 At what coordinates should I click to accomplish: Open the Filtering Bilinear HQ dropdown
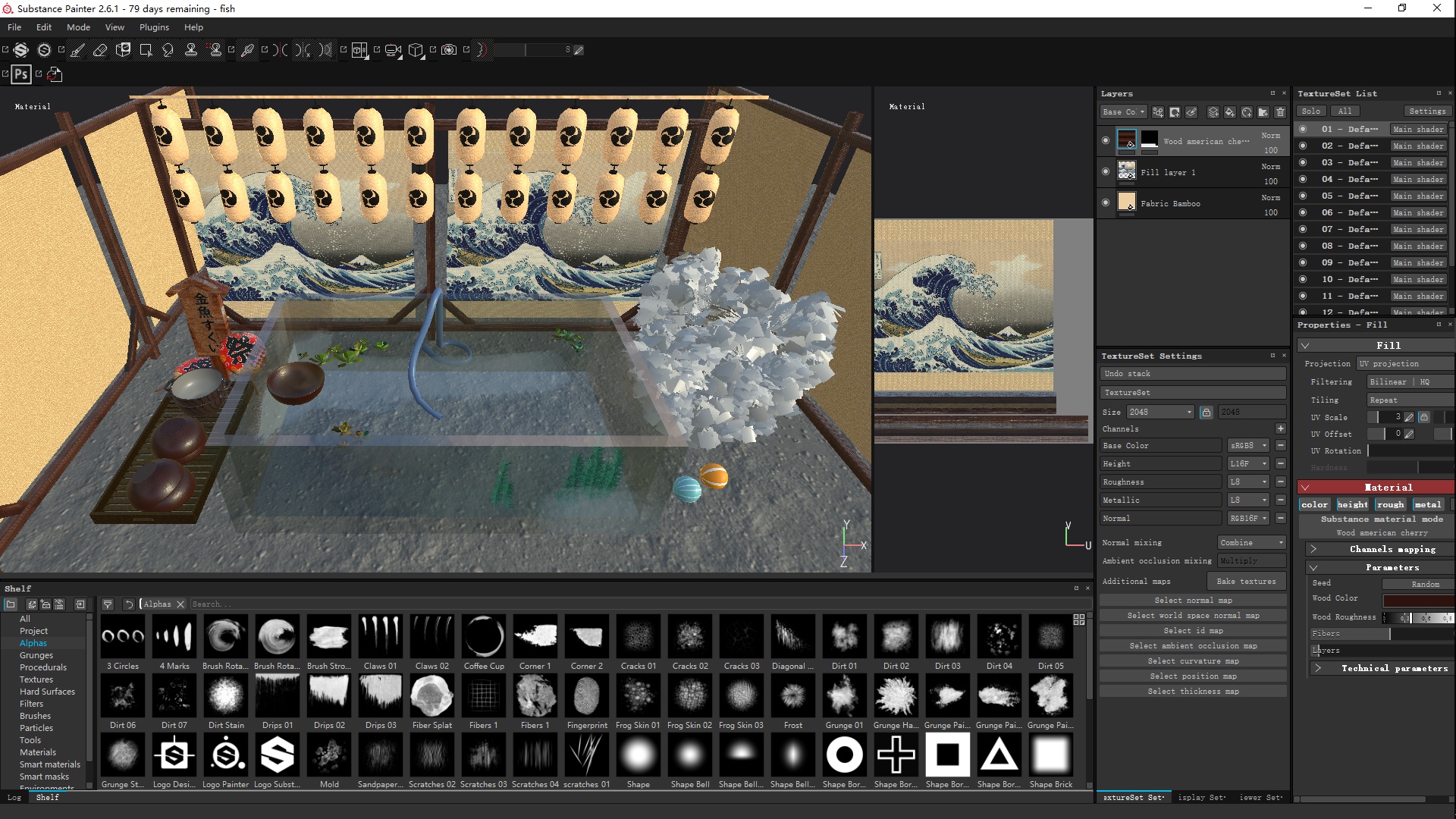pyautogui.click(x=1410, y=382)
